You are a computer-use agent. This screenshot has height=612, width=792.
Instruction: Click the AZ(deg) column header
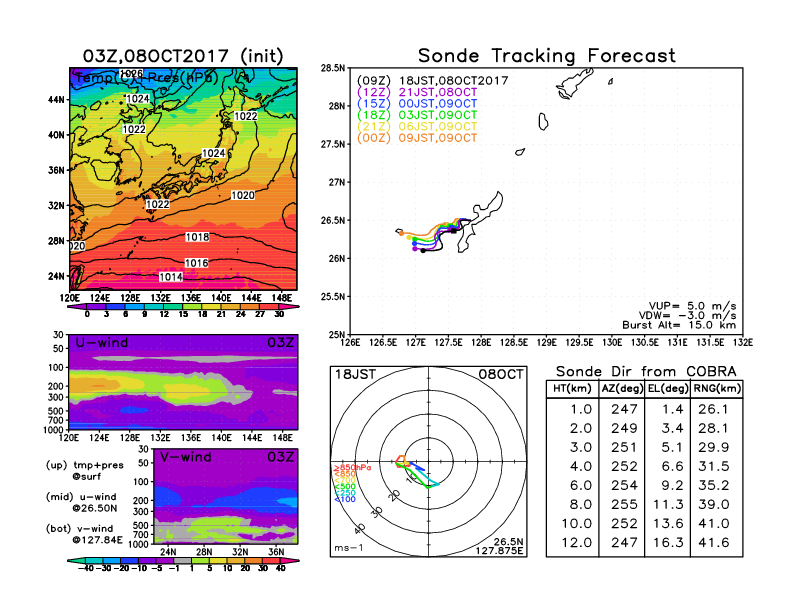point(622,389)
